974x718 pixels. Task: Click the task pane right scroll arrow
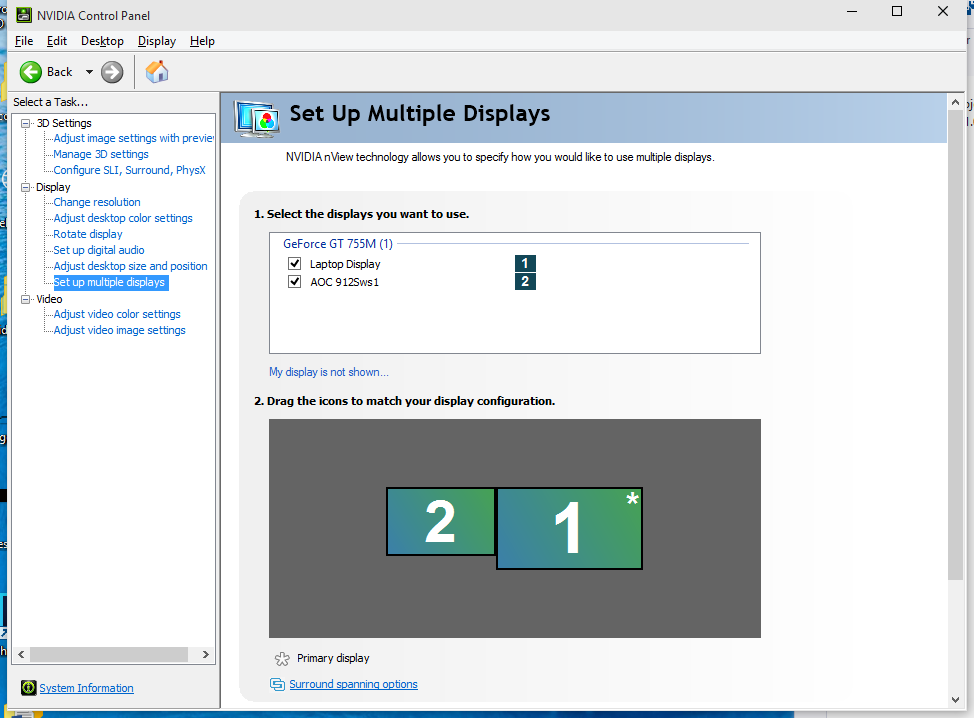[x=206, y=655]
